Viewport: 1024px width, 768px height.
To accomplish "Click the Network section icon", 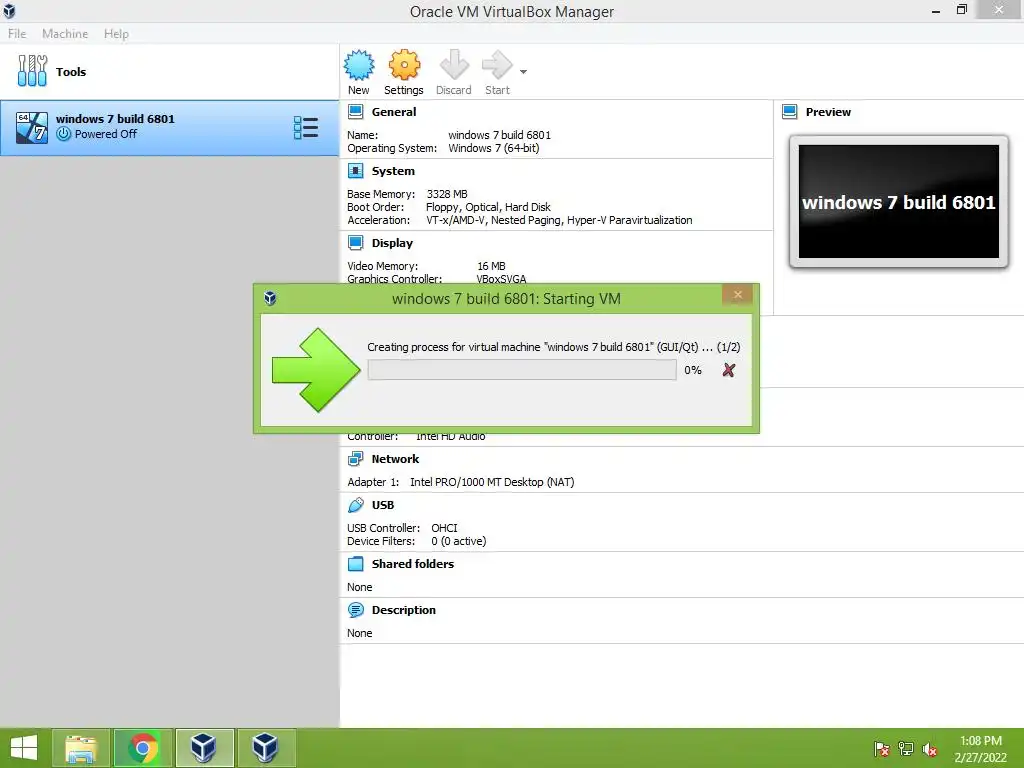I will [355, 459].
